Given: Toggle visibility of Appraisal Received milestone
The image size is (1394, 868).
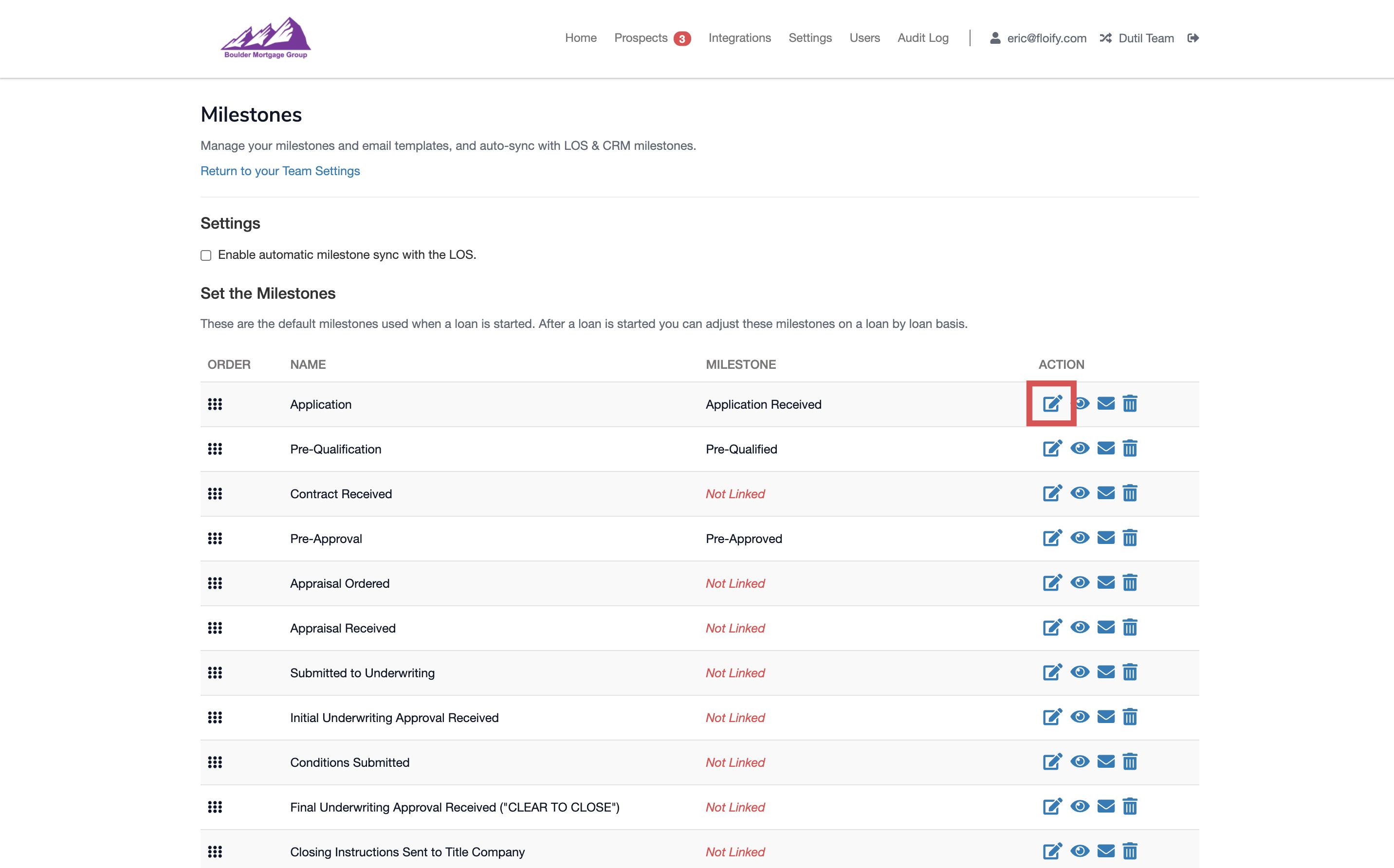Looking at the screenshot, I should click(x=1080, y=628).
